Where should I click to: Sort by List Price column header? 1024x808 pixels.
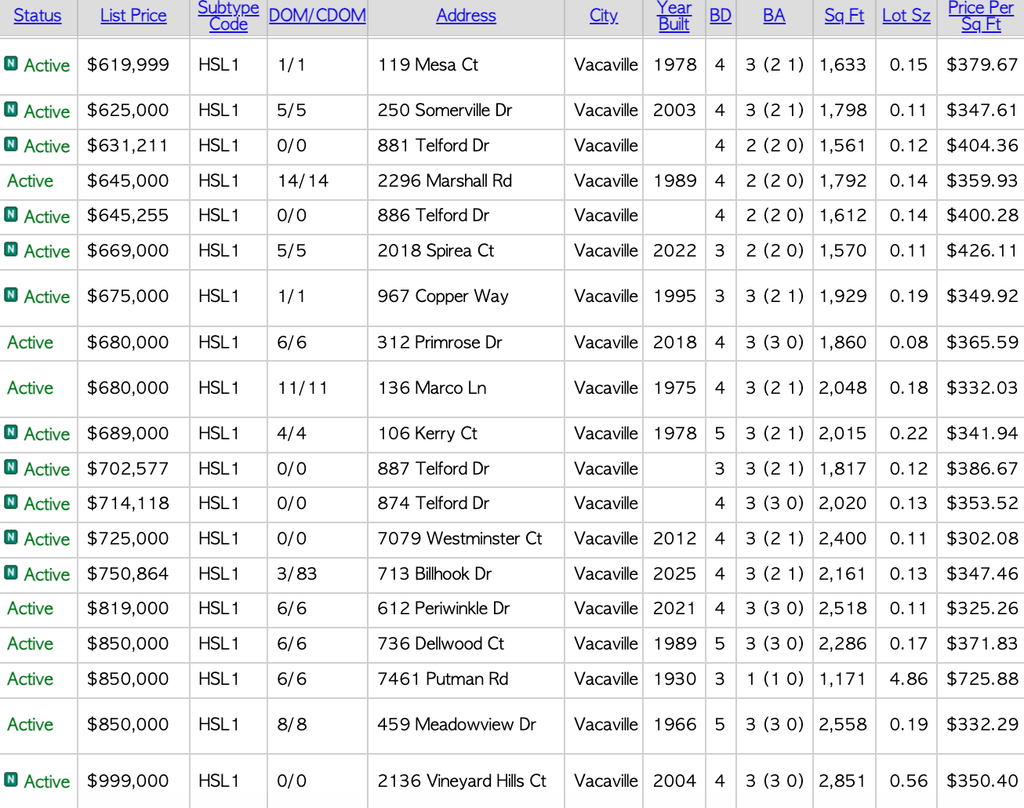coord(133,16)
